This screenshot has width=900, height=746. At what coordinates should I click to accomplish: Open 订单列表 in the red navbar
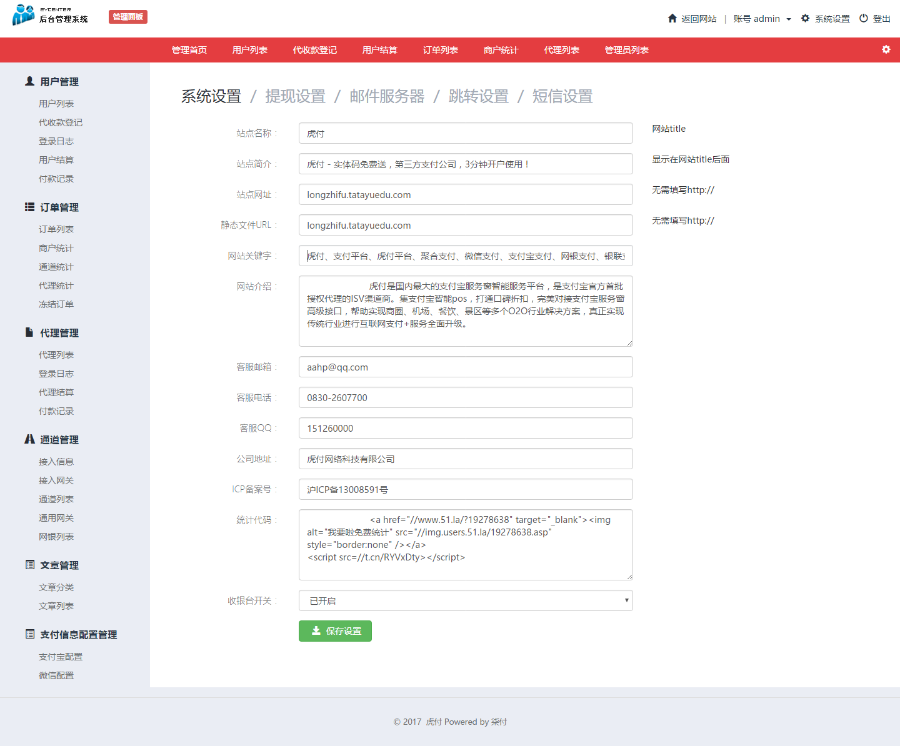pyautogui.click(x=440, y=50)
